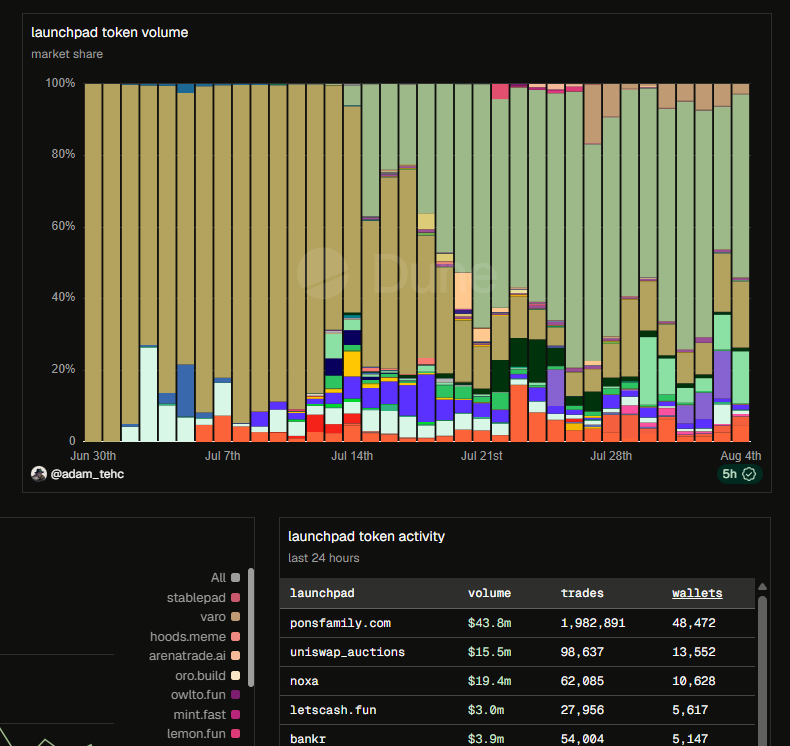Sort table by wallets column header
The height and width of the screenshot is (746, 790).
(x=697, y=593)
